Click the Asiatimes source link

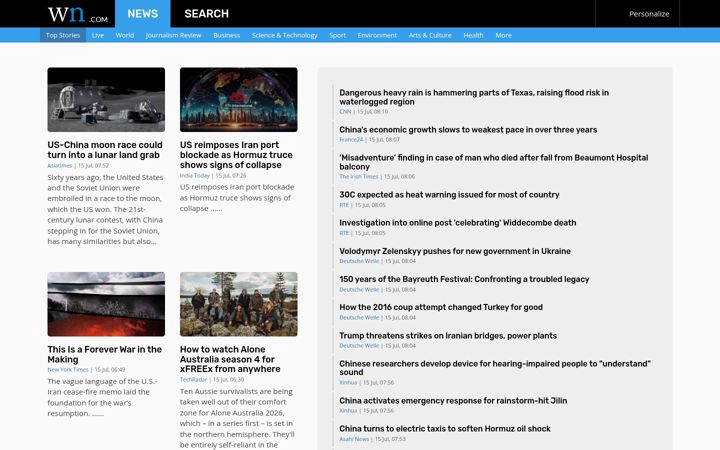coord(60,166)
